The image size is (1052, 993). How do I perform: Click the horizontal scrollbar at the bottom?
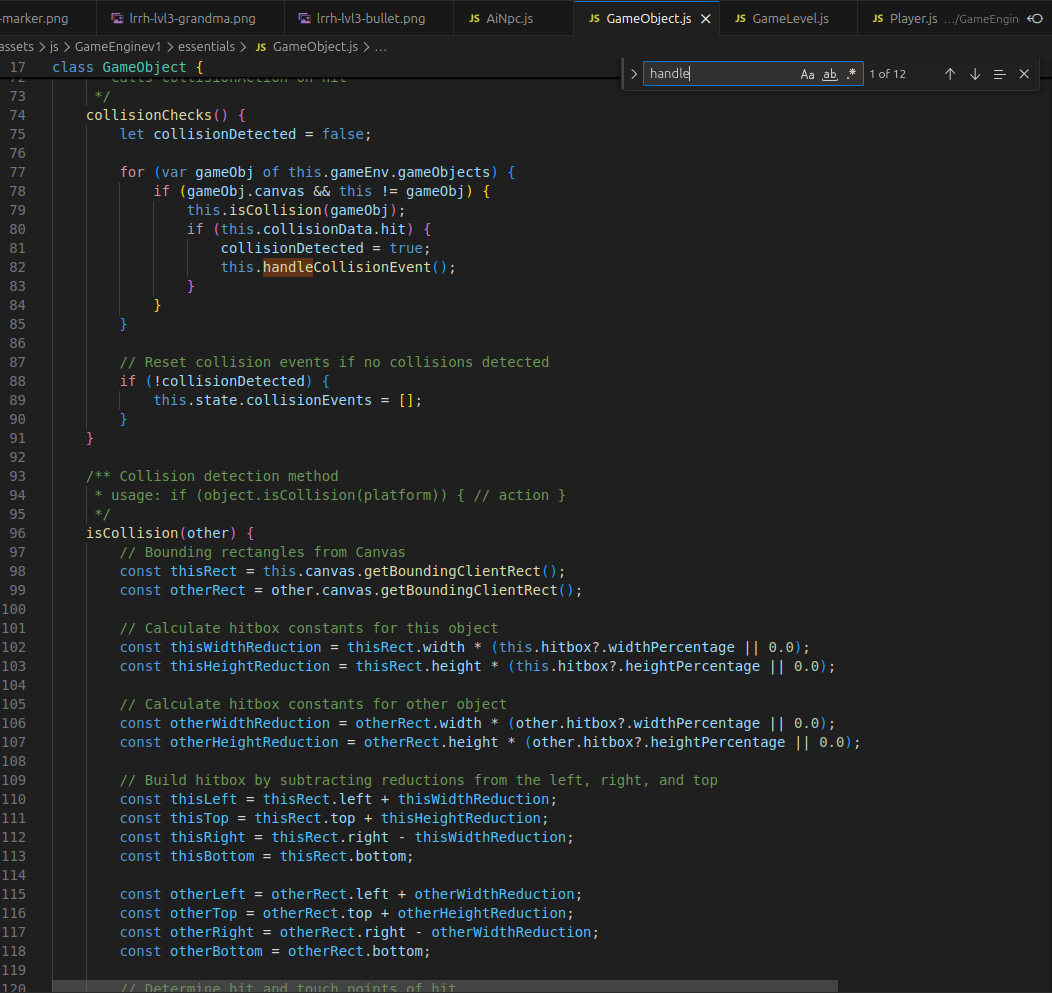pyautogui.click(x=445, y=986)
